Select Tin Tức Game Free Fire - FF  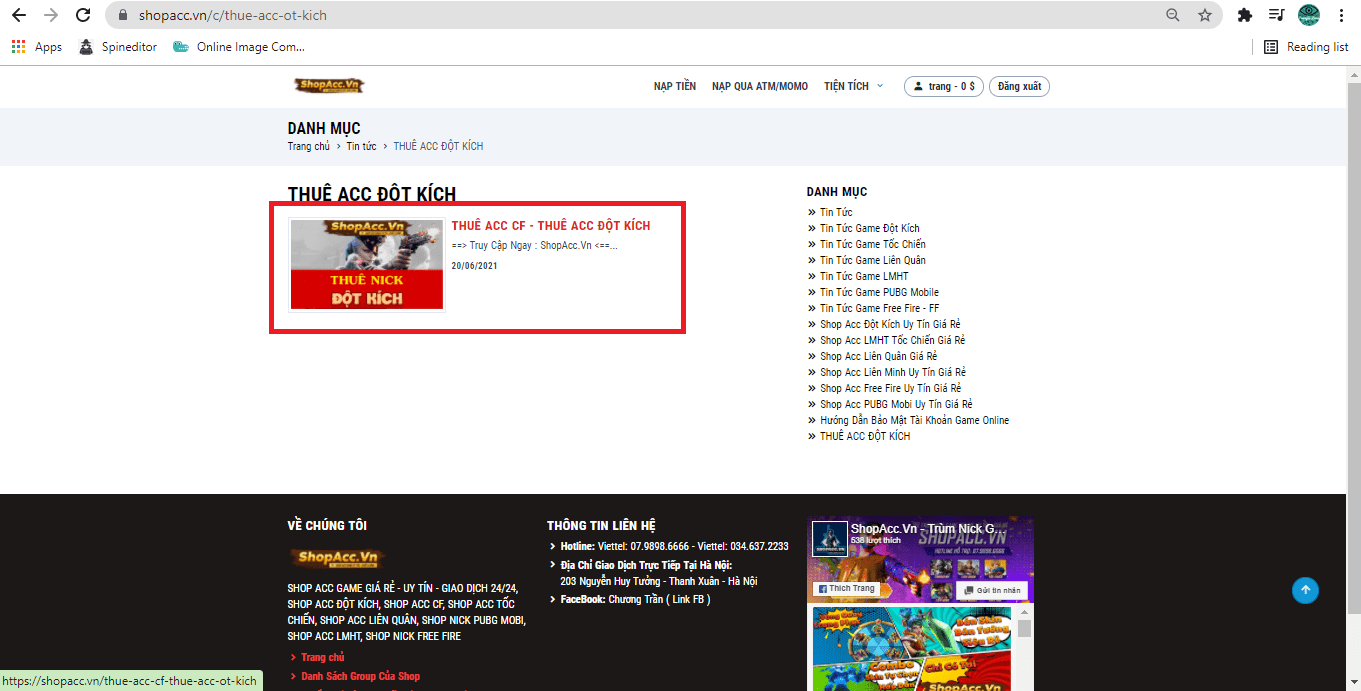click(879, 308)
